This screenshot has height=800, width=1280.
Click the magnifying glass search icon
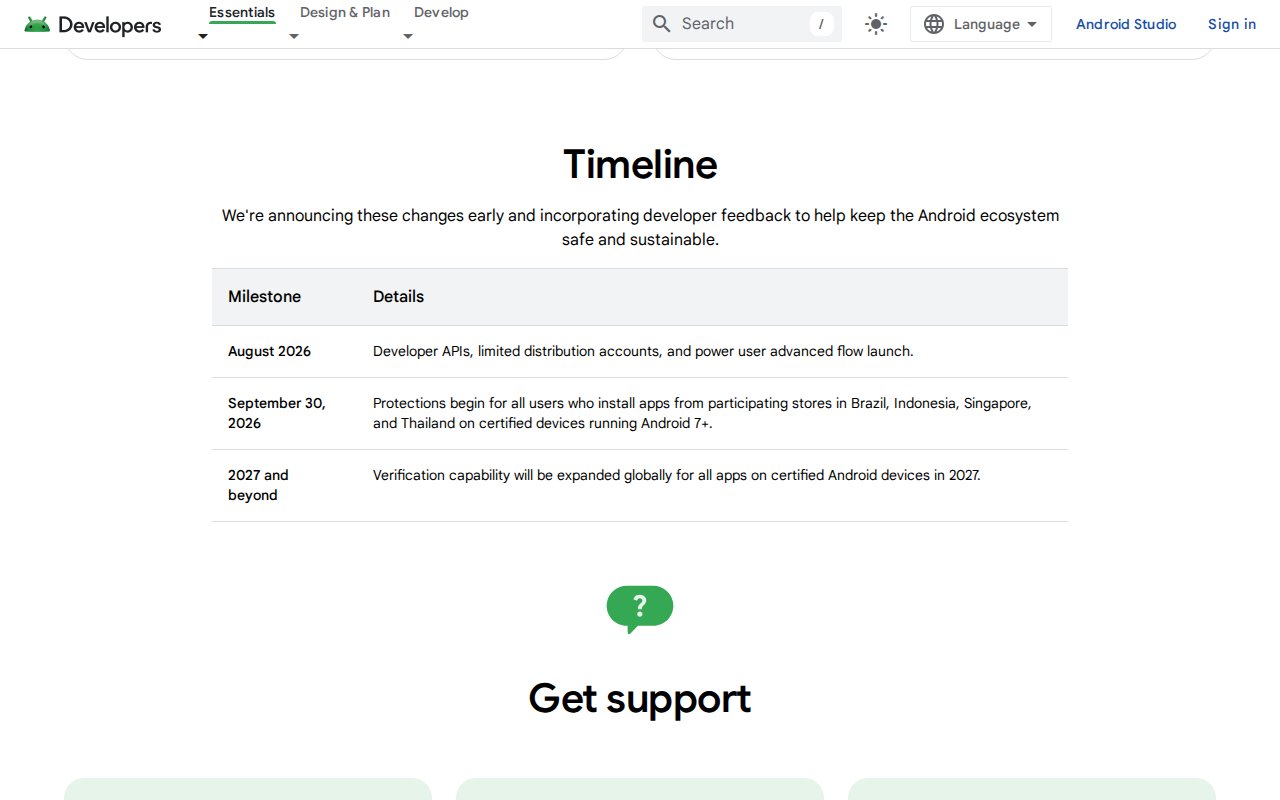coord(661,24)
